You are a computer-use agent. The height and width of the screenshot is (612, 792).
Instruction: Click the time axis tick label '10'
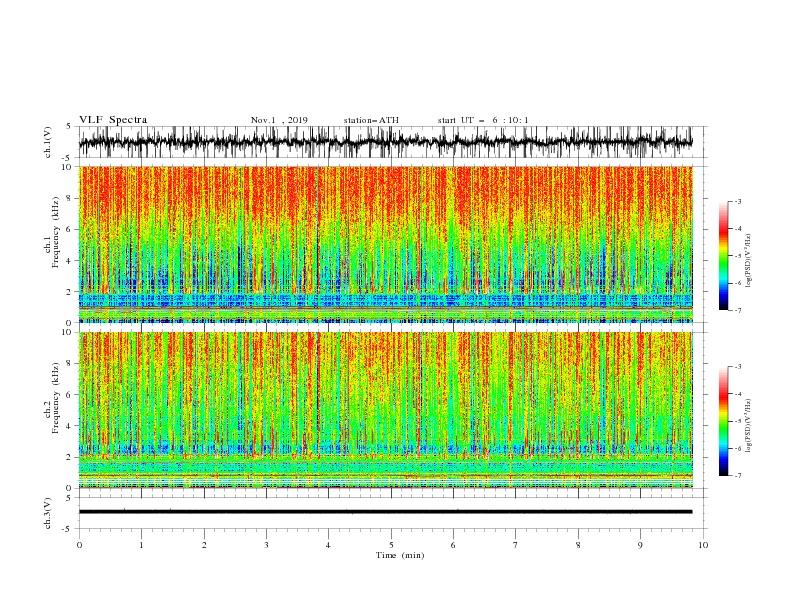[x=703, y=545]
